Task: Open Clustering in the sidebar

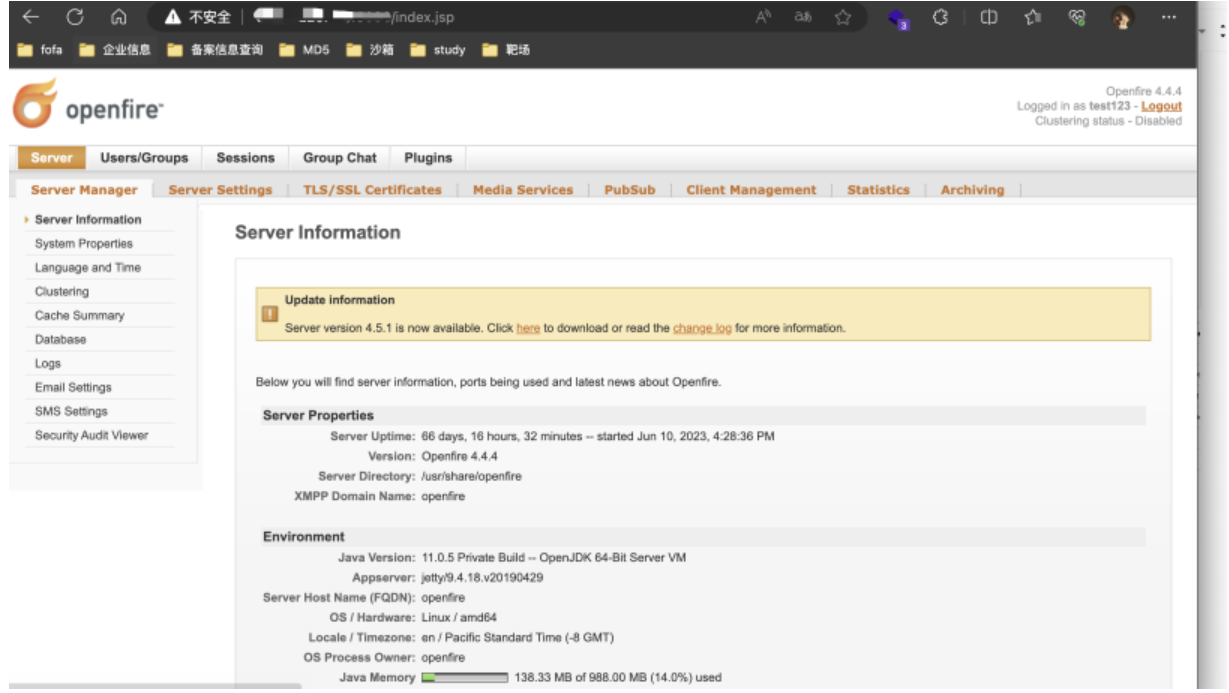Action: (x=62, y=292)
